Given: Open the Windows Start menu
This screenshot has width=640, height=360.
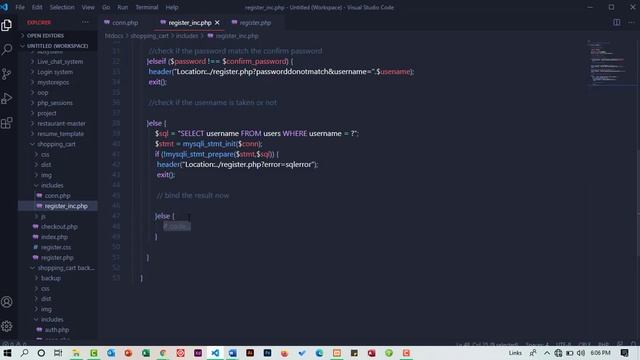Looking at the screenshot, I should [x=7, y=353].
